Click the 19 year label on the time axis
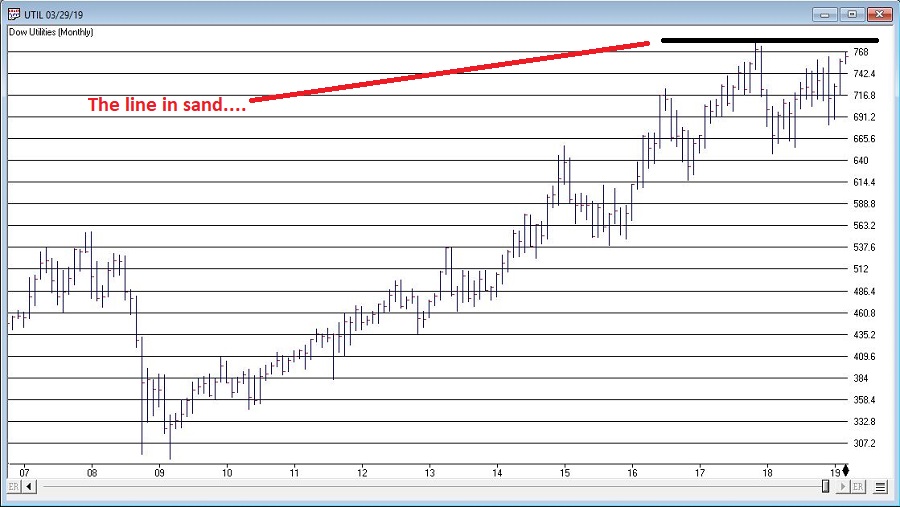This screenshot has width=900, height=507. click(835, 473)
